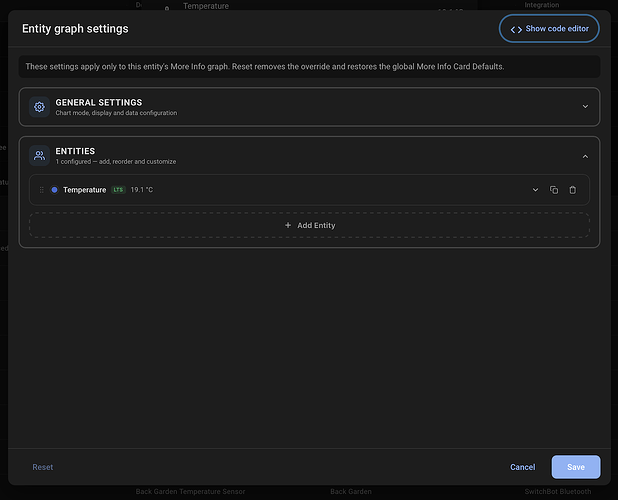This screenshot has width=618, height=500.
Task: Click the code brackets icon
Action: 516,29
